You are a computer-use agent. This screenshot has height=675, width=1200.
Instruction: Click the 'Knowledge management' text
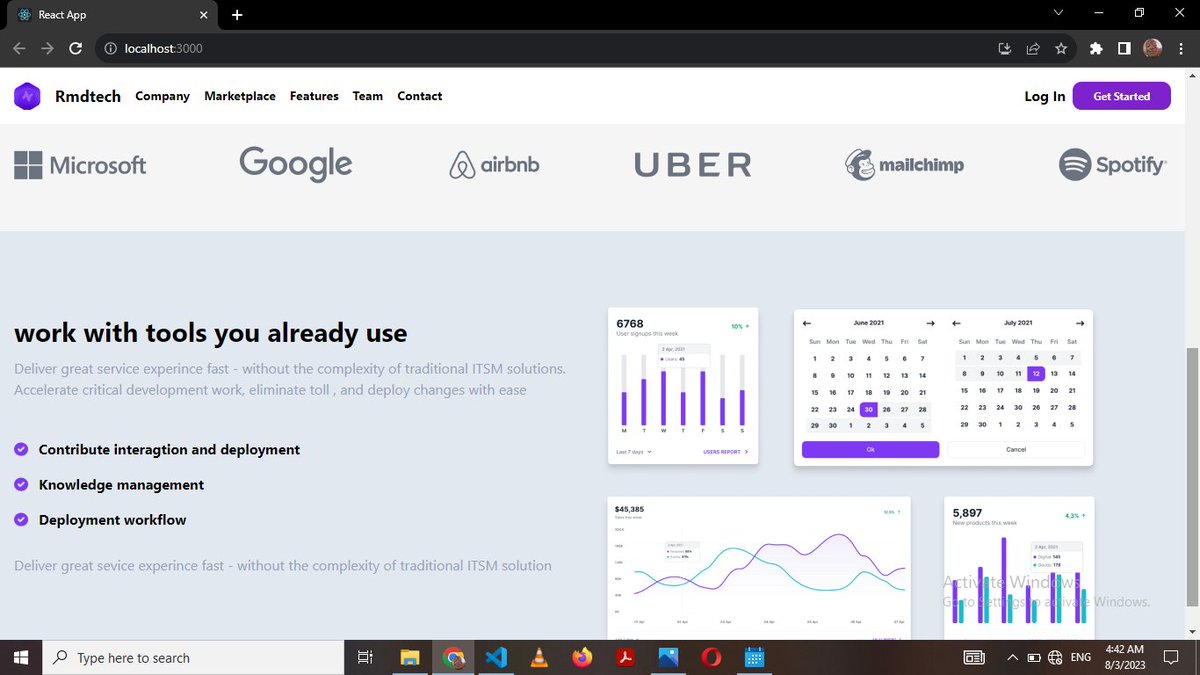click(121, 485)
